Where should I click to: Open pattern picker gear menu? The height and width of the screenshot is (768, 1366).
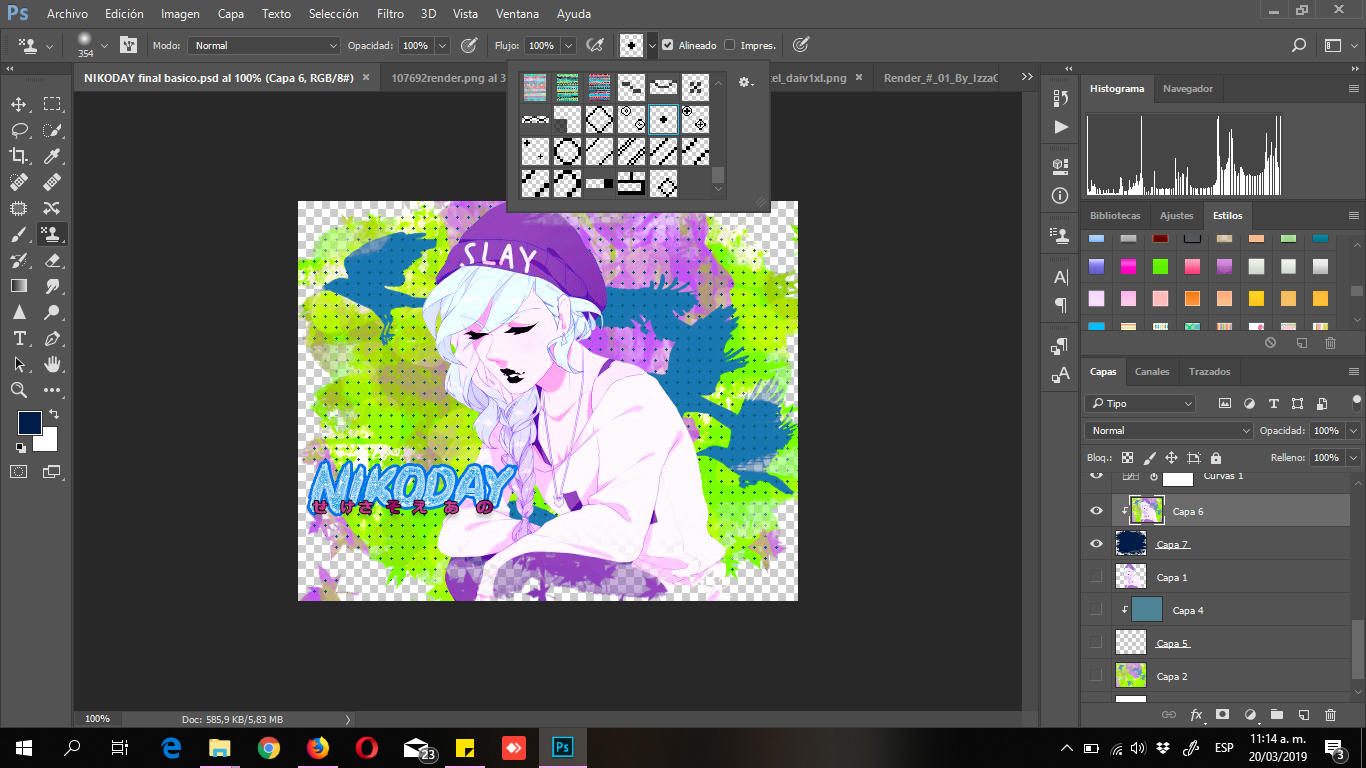(745, 82)
